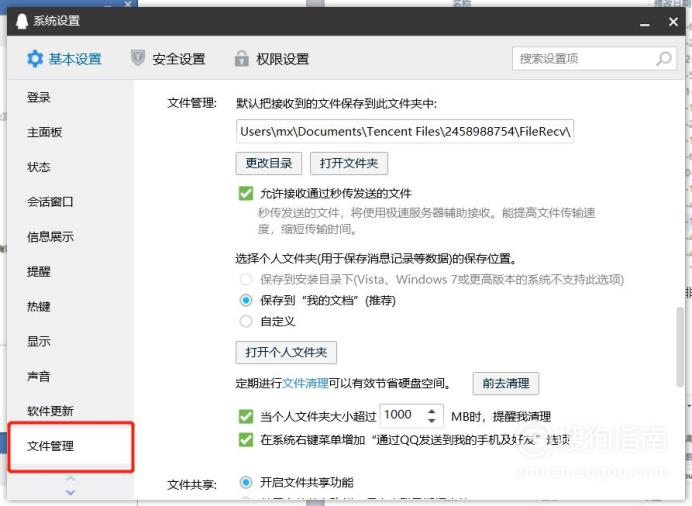
Task: Select 状态 in the sidebar
Action: click(x=39, y=167)
